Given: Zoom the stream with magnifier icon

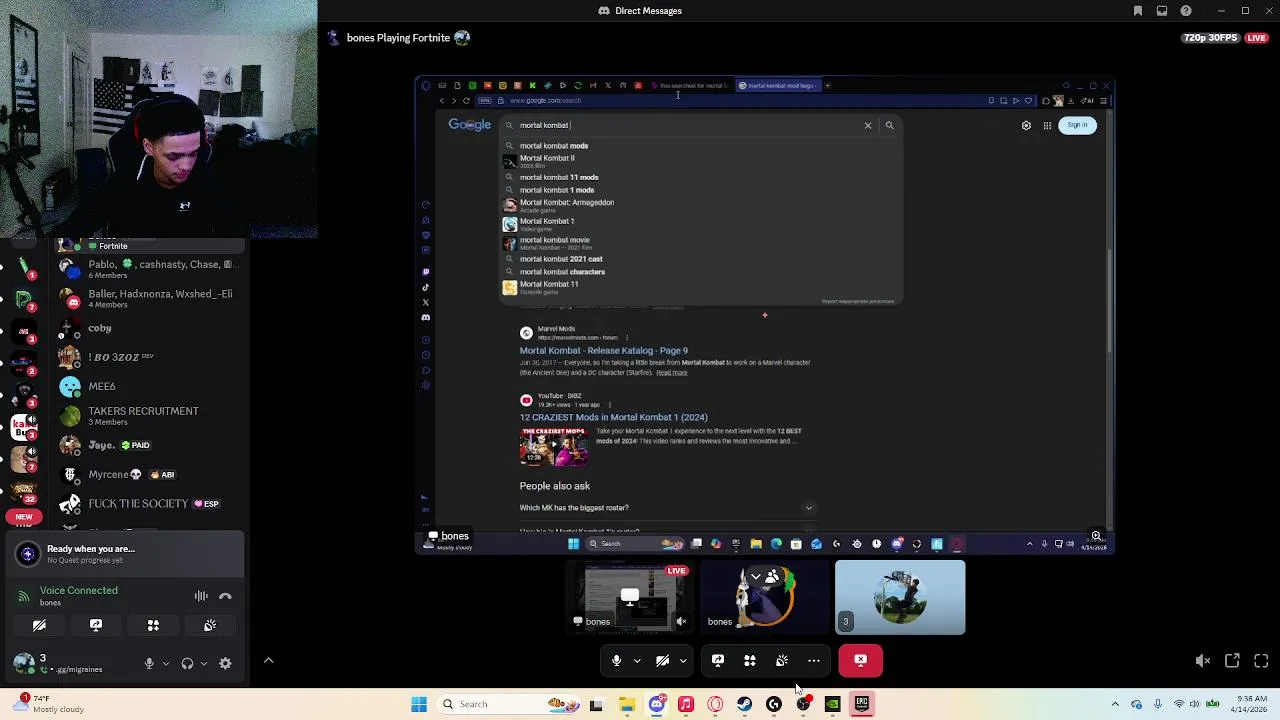Looking at the screenshot, I should point(1096,536).
